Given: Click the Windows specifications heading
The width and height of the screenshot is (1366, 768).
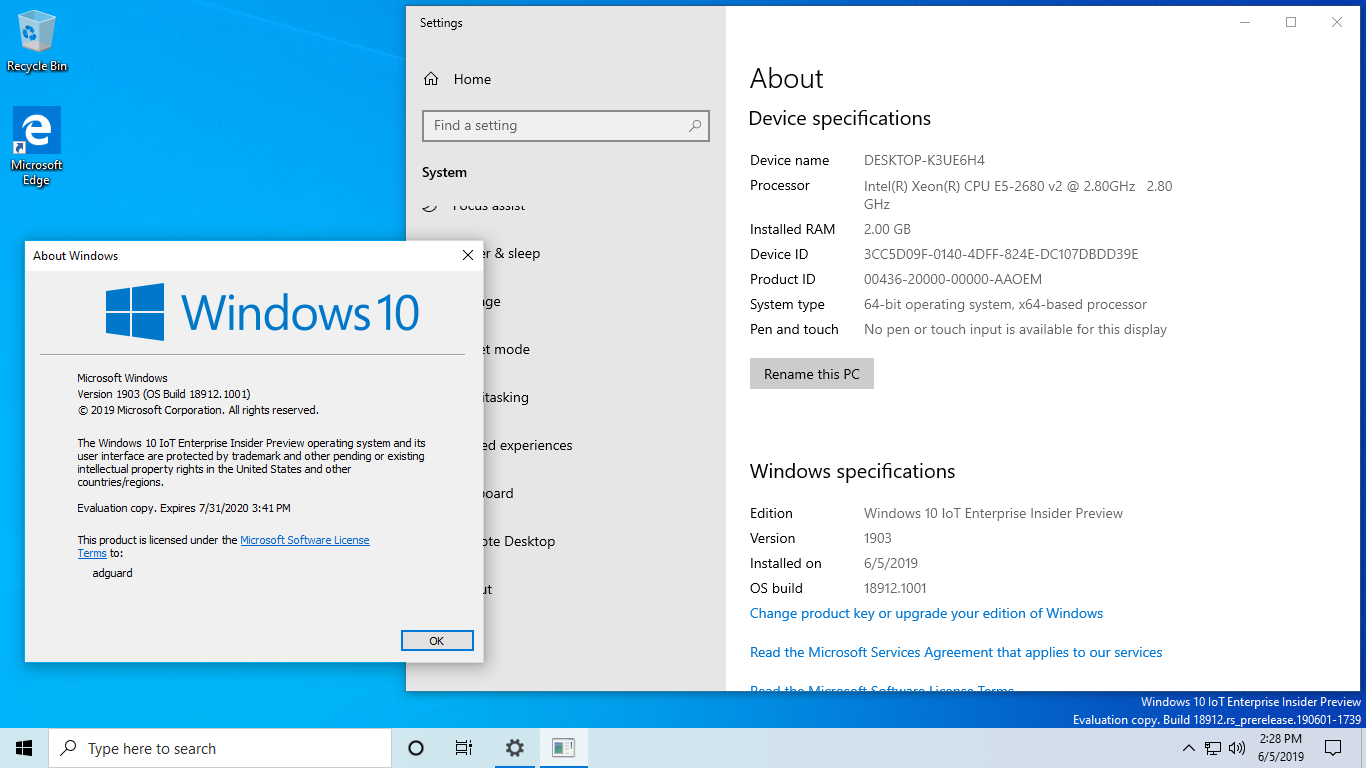Looking at the screenshot, I should pos(853,471).
